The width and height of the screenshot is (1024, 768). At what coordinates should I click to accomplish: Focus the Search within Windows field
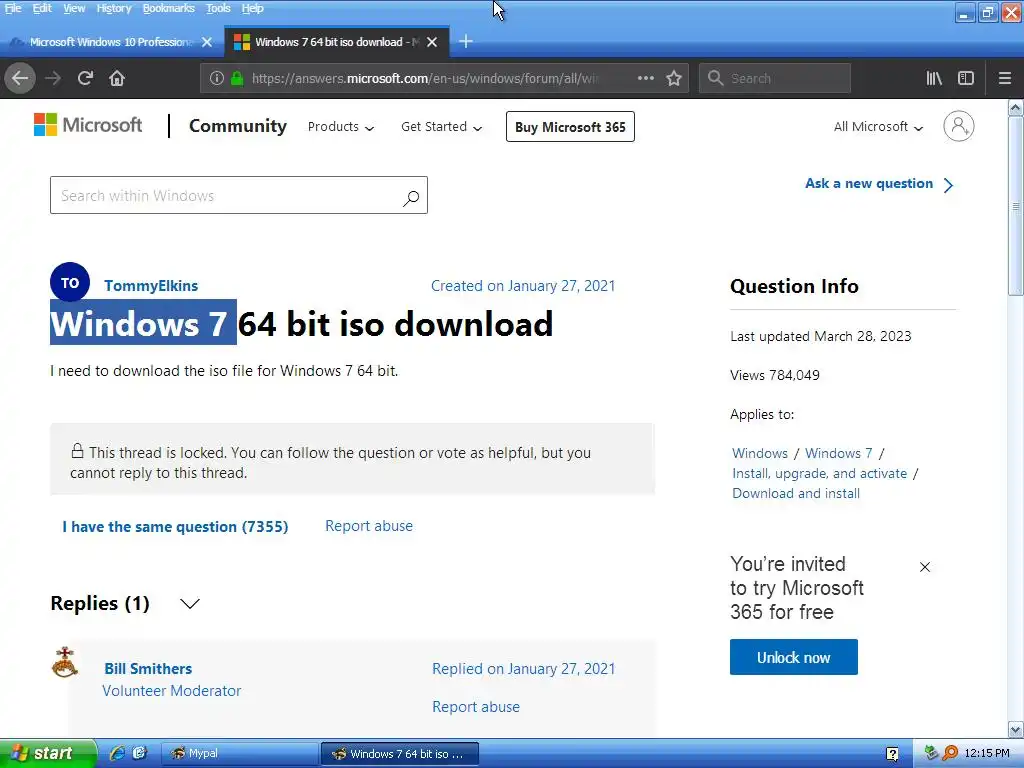pyautogui.click(x=239, y=195)
